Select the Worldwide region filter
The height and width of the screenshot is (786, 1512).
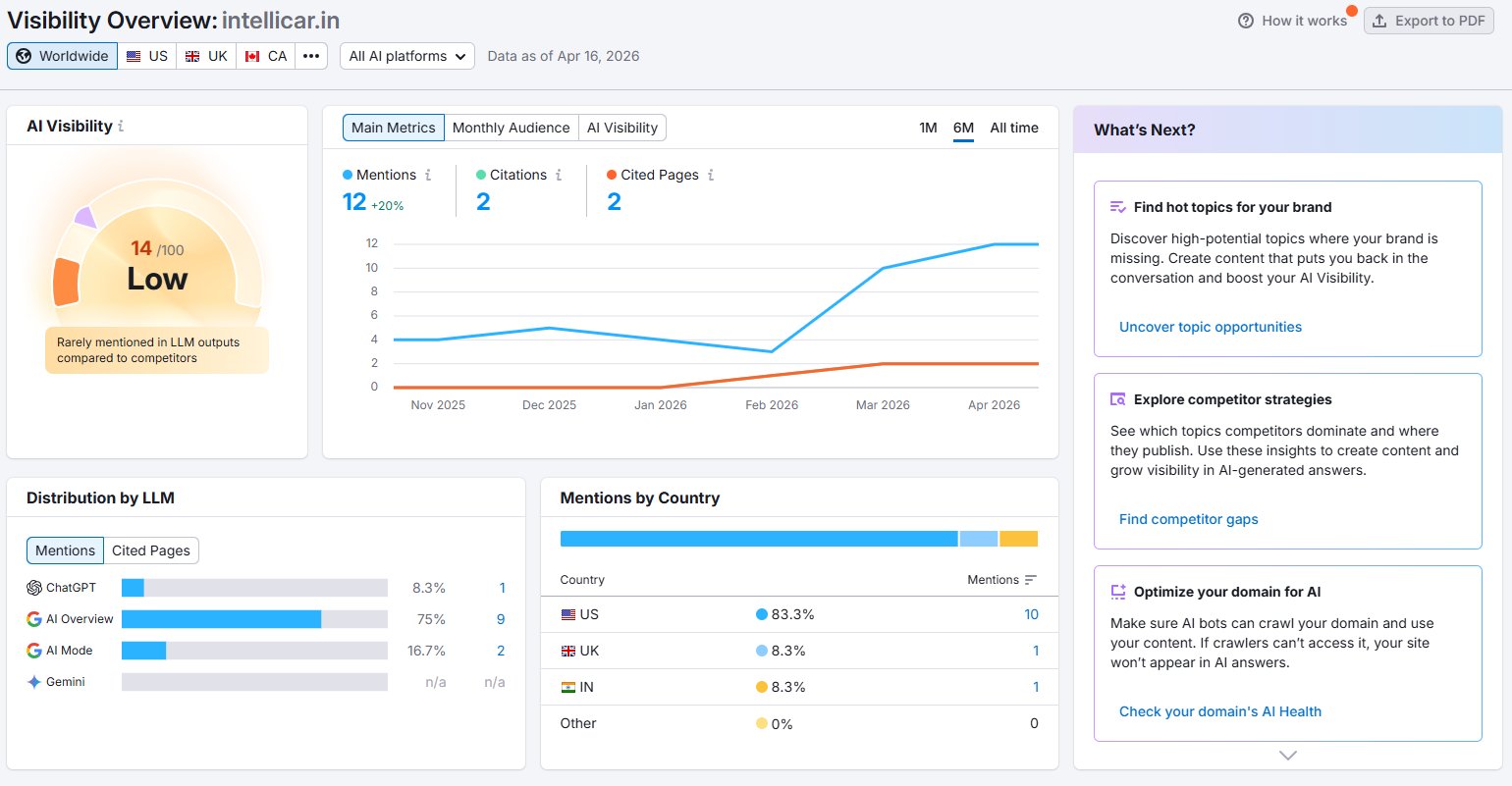coord(62,56)
